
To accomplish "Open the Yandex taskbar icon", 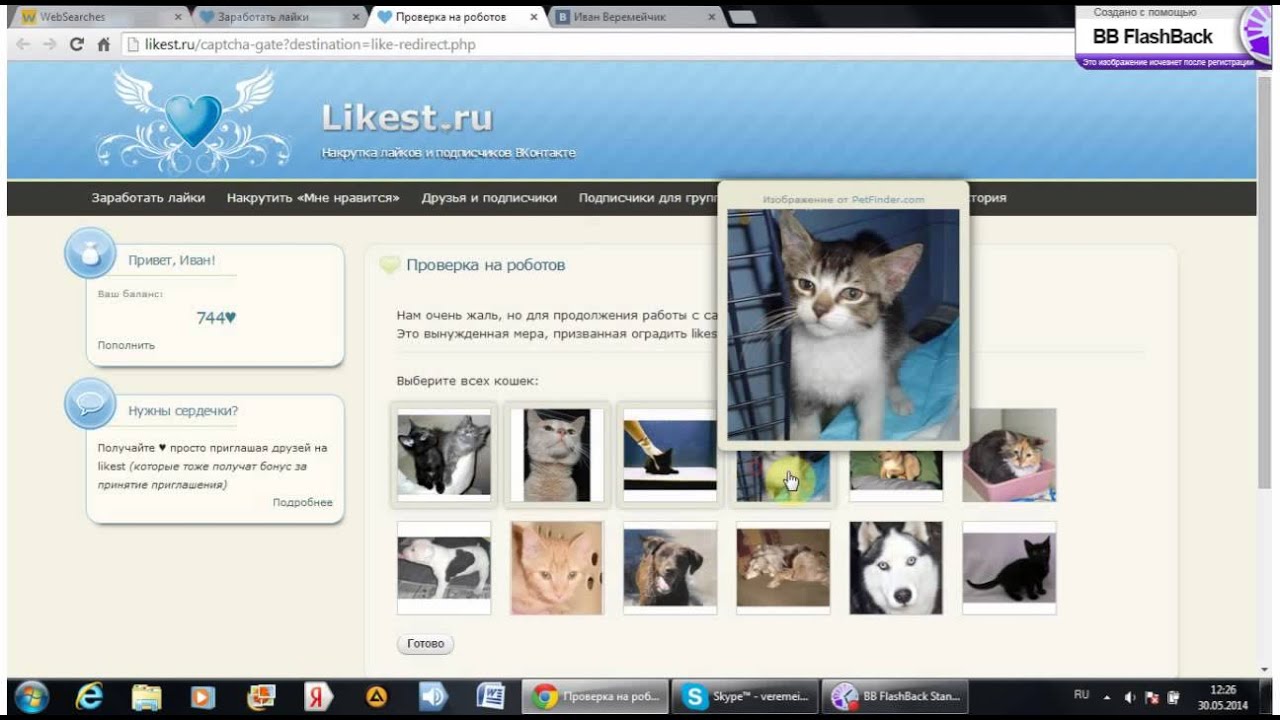I will click(x=318, y=696).
